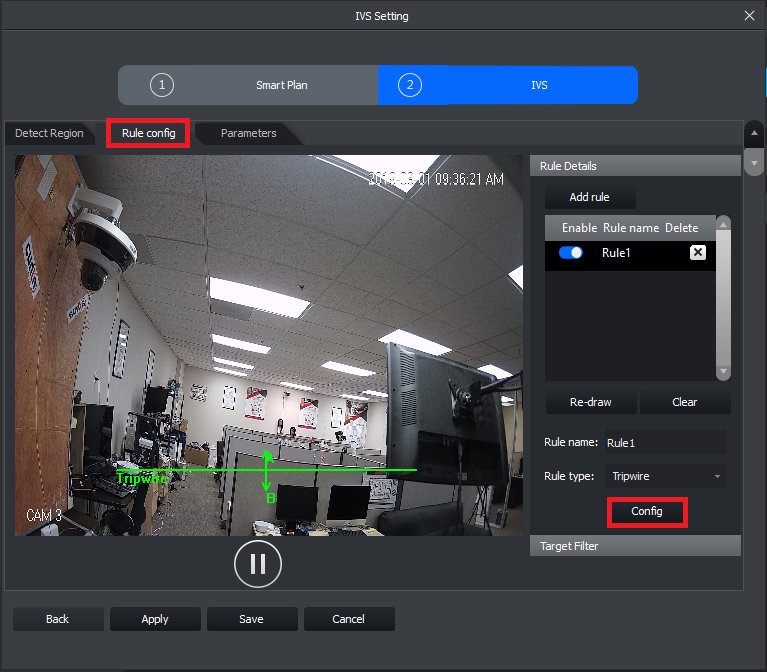
Task: Click the main panel scroll down arrow
Action: (x=754, y=163)
